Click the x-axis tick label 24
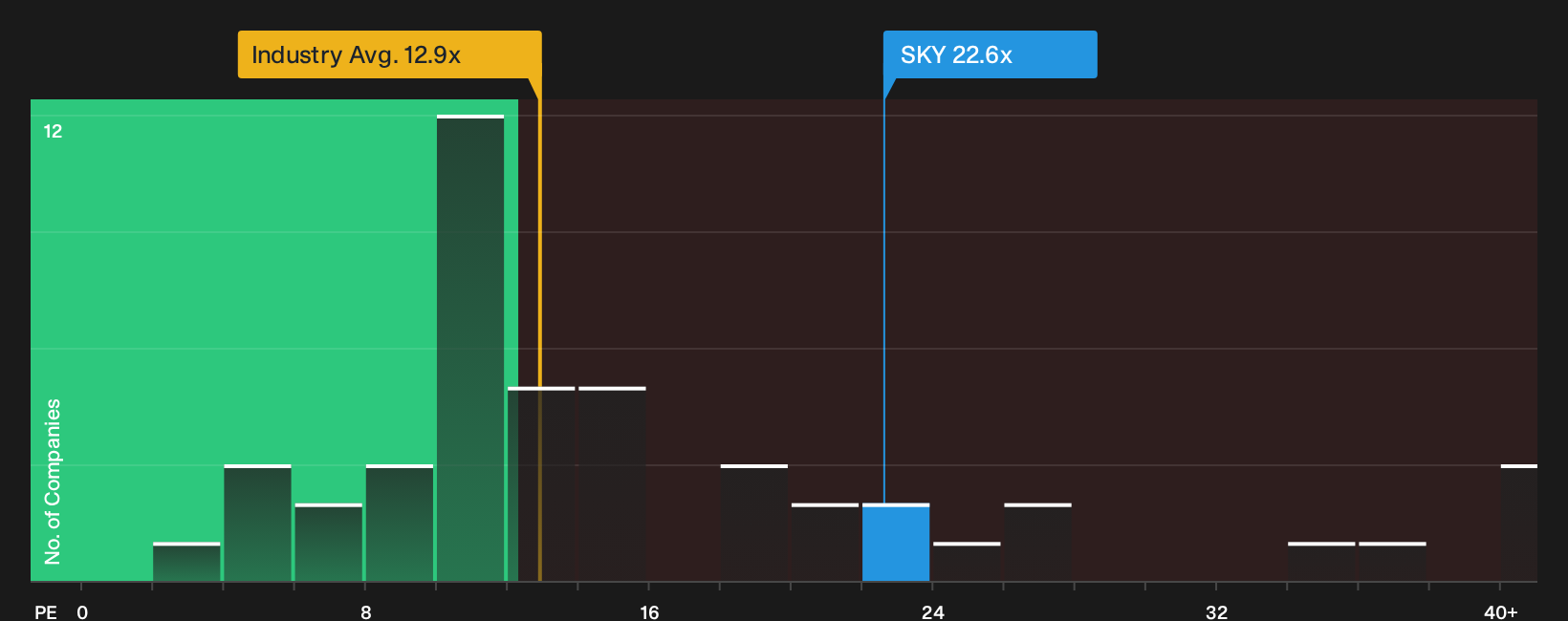Image resolution: width=1568 pixels, height=621 pixels. 933,612
